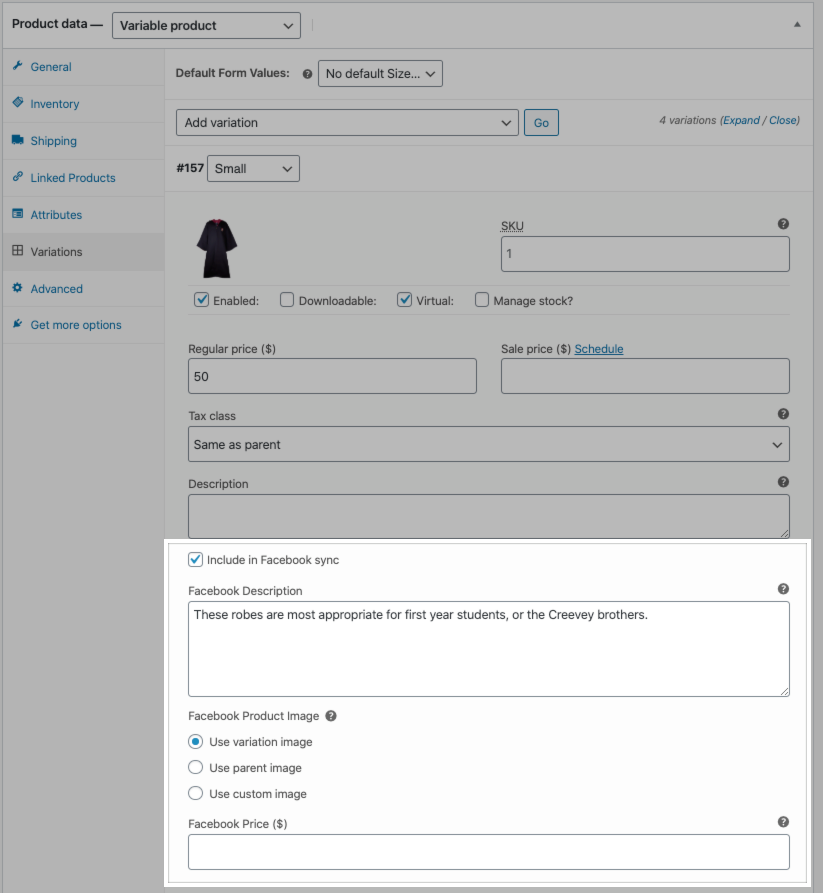Image resolution: width=823 pixels, height=893 pixels.
Task: Click the Facebook Price input field
Action: pyautogui.click(x=489, y=852)
